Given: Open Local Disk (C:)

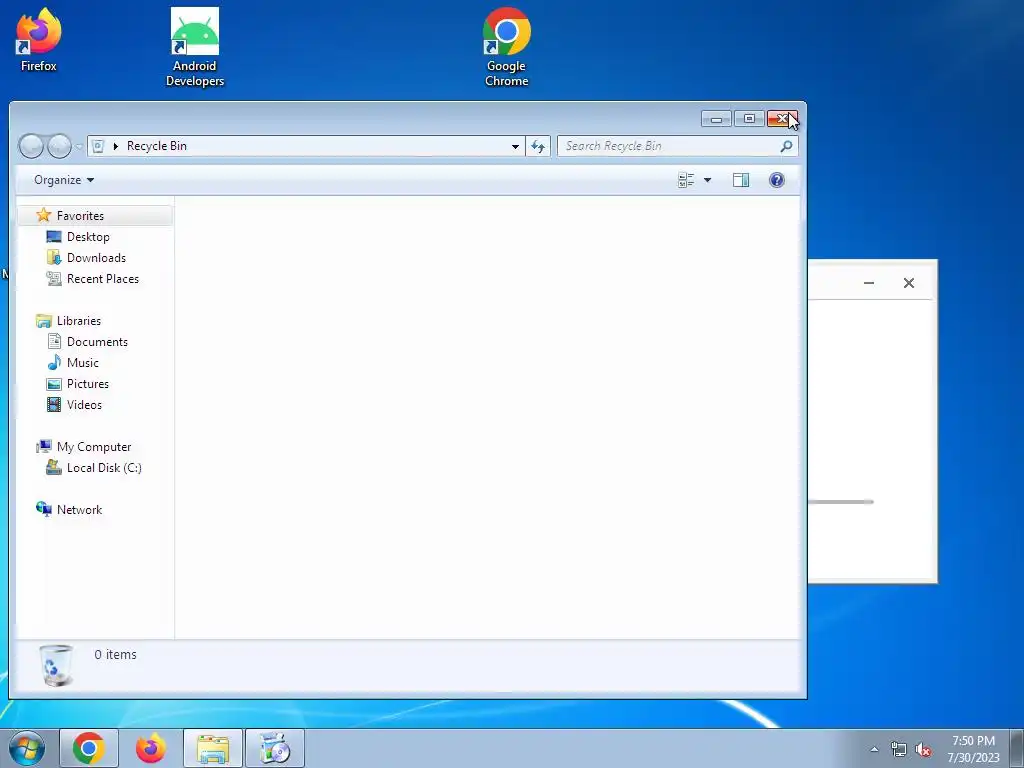Looking at the screenshot, I should pyautogui.click(x=104, y=468).
